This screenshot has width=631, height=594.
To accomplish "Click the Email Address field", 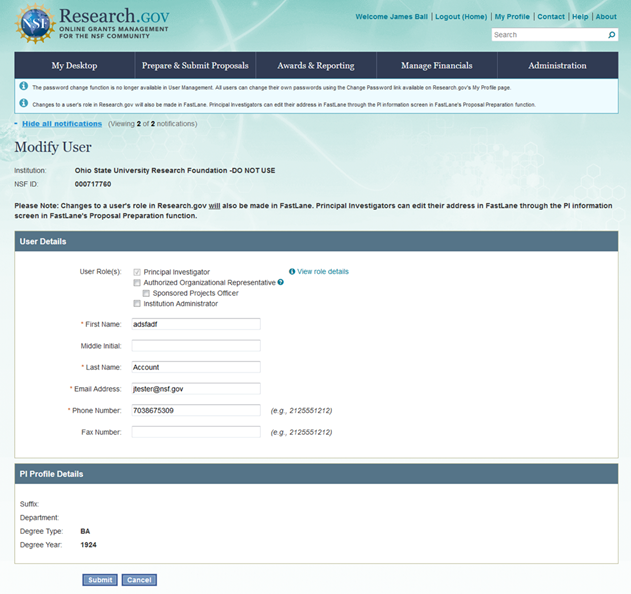I will point(196,389).
